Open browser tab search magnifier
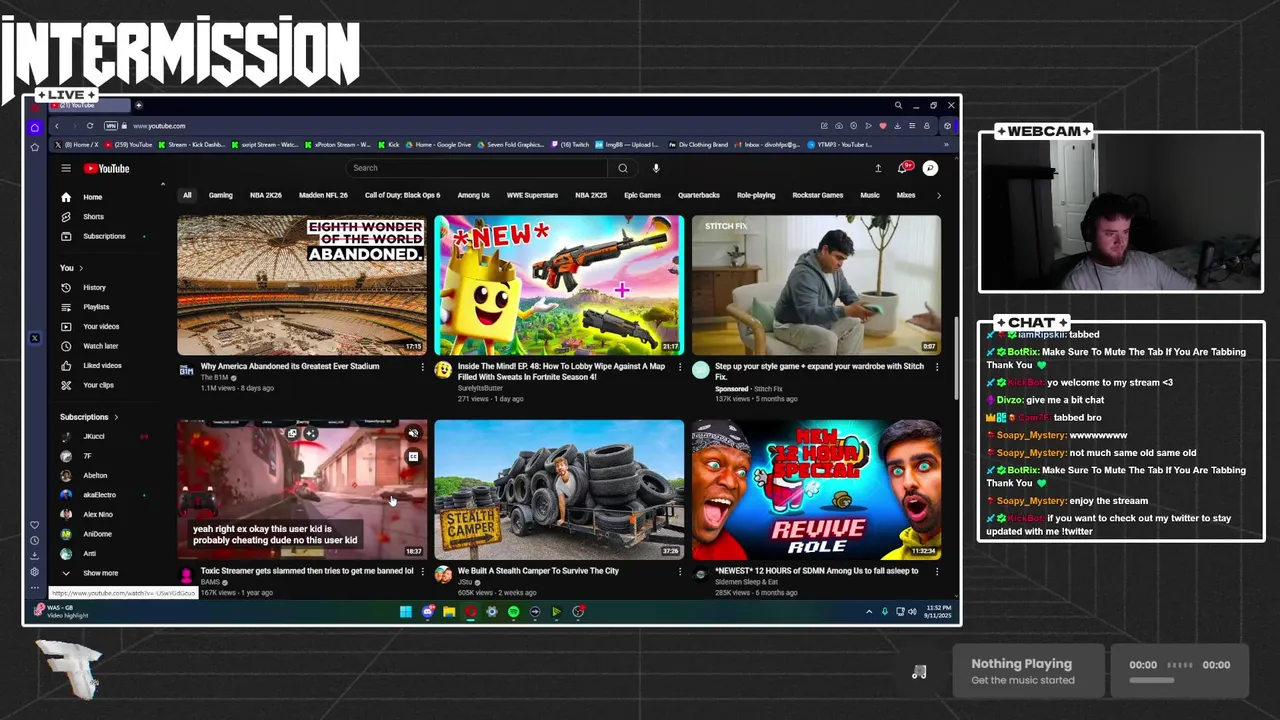The image size is (1280, 720). click(x=898, y=105)
